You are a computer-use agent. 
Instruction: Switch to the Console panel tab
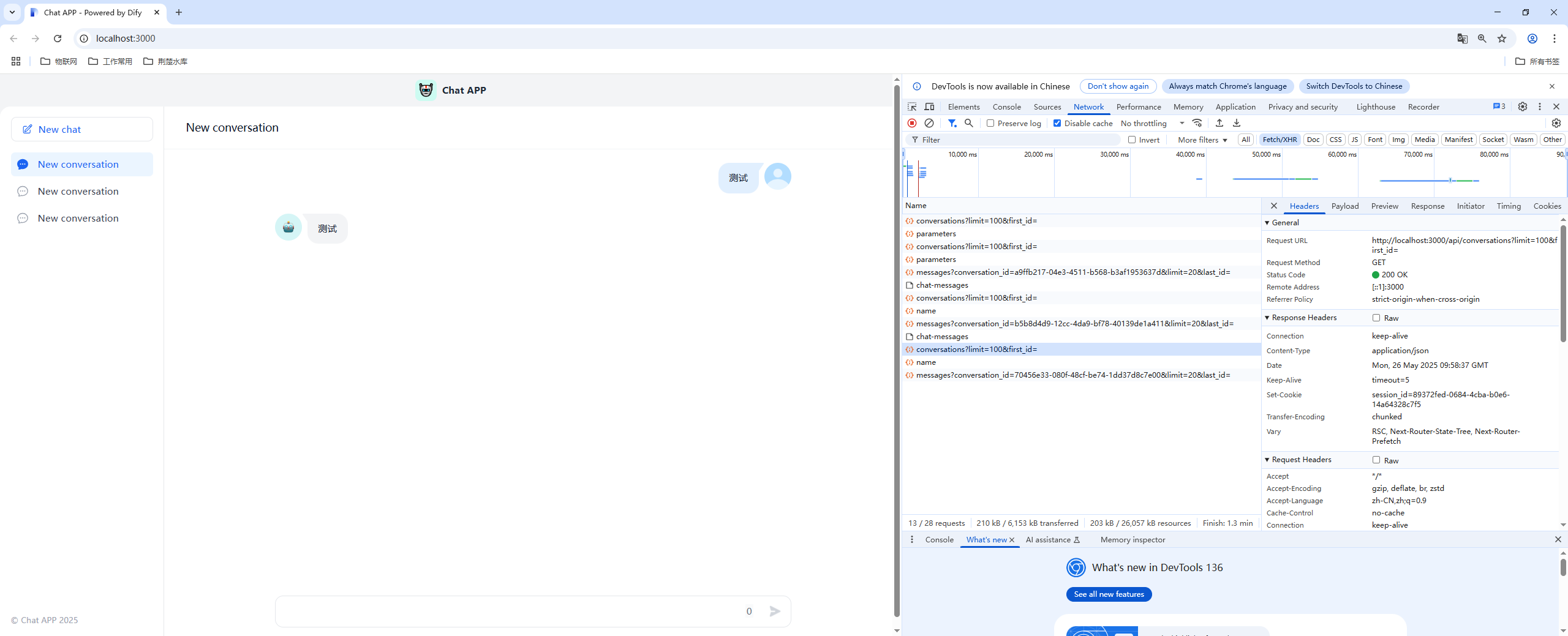click(x=1006, y=107)
